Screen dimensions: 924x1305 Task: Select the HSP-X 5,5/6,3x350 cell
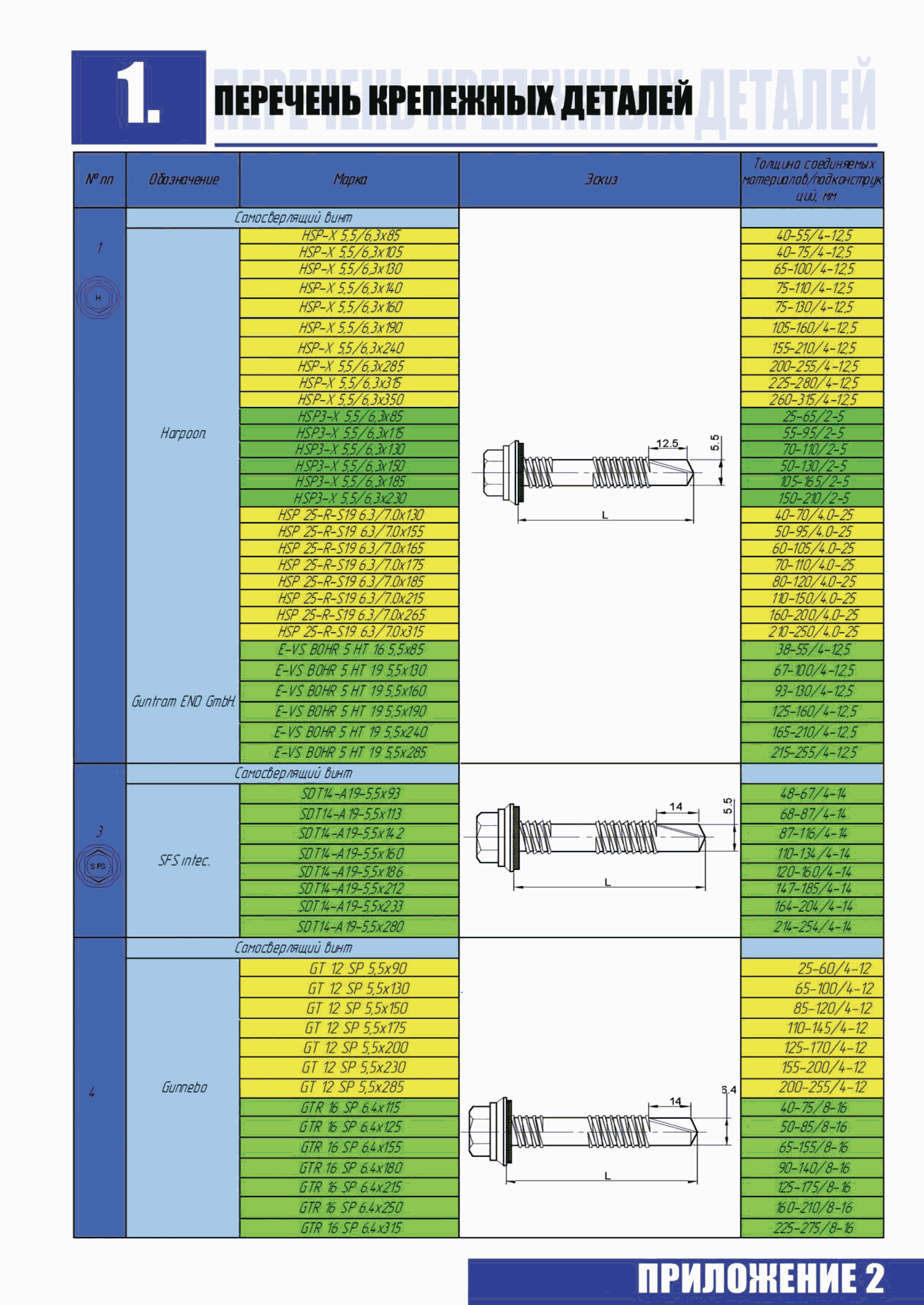click(x=349, y=399)
